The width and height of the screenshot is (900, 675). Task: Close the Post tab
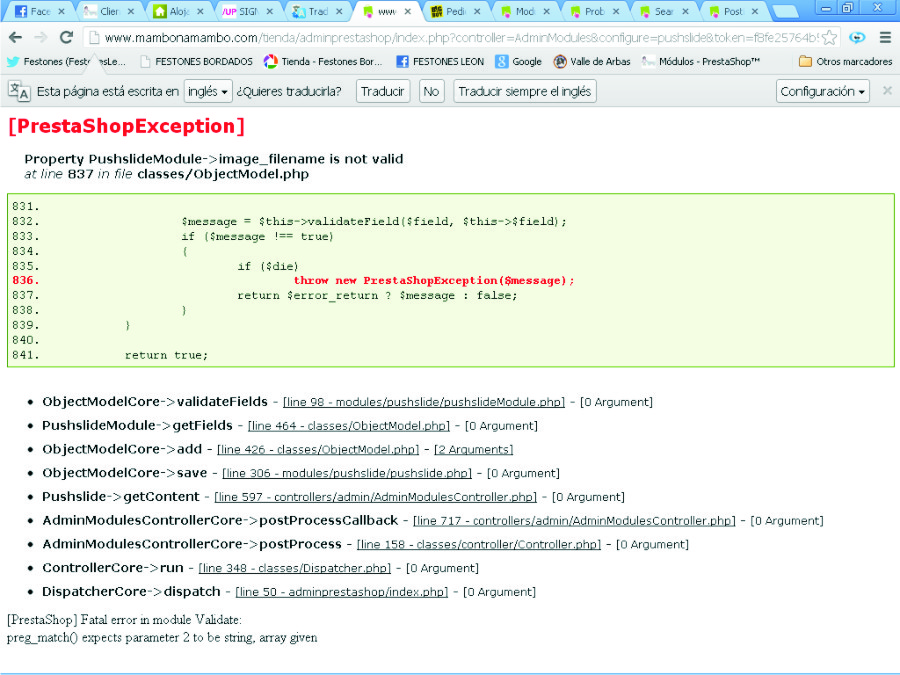click(755, 11)
